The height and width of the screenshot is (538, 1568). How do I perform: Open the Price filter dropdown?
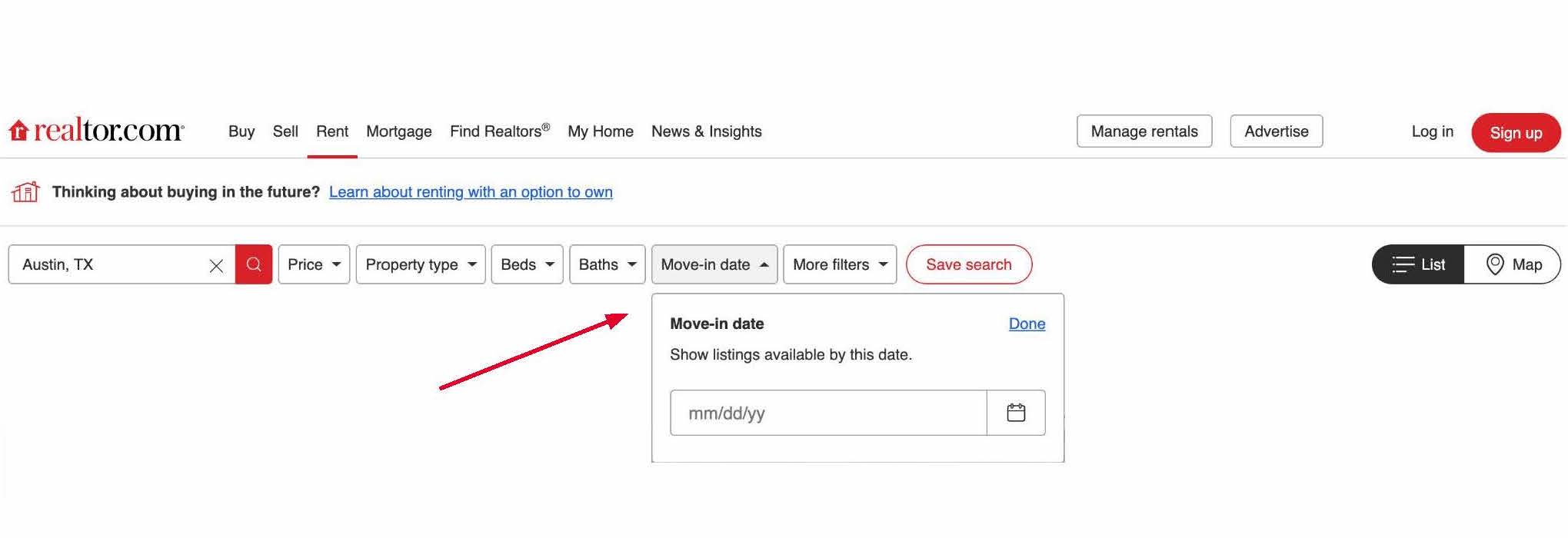click(x=314, y=264)
